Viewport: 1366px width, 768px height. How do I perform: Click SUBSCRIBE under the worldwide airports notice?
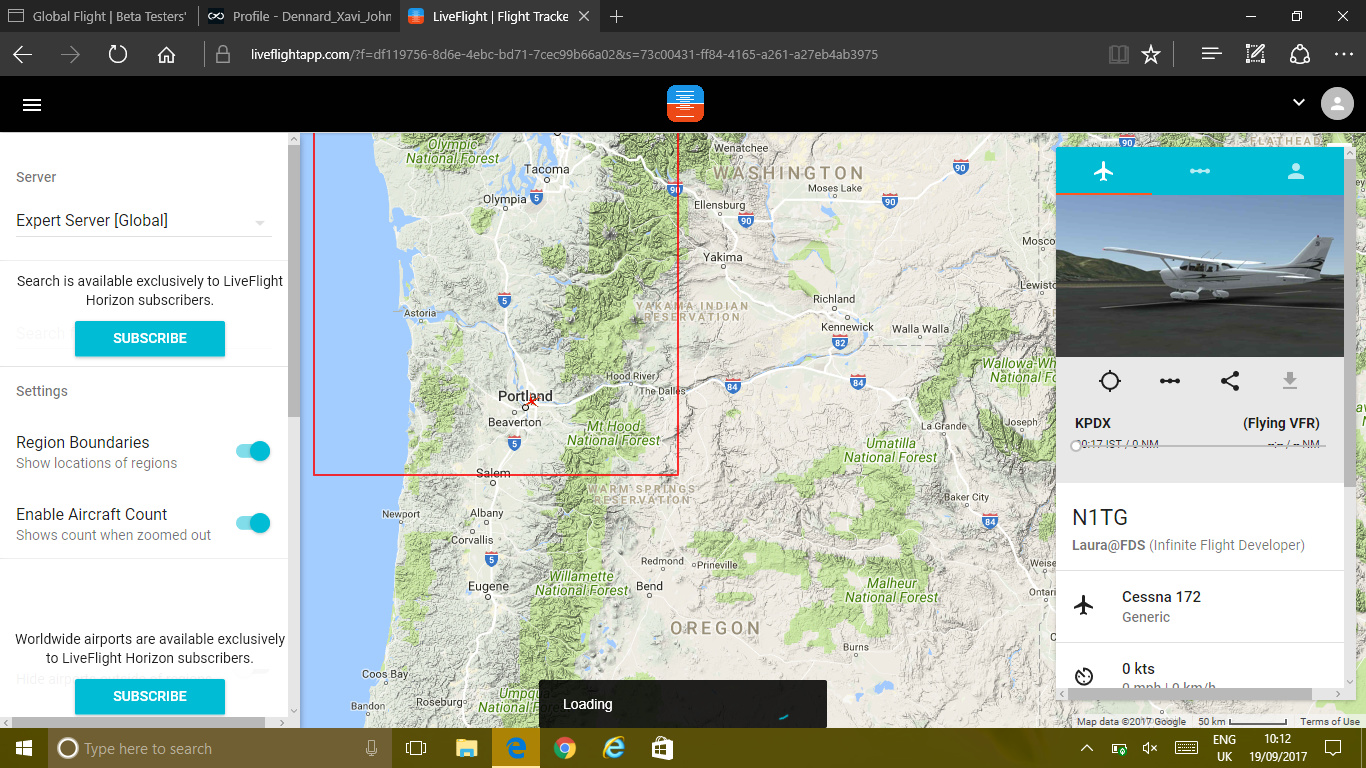click(x=150, y=696)
